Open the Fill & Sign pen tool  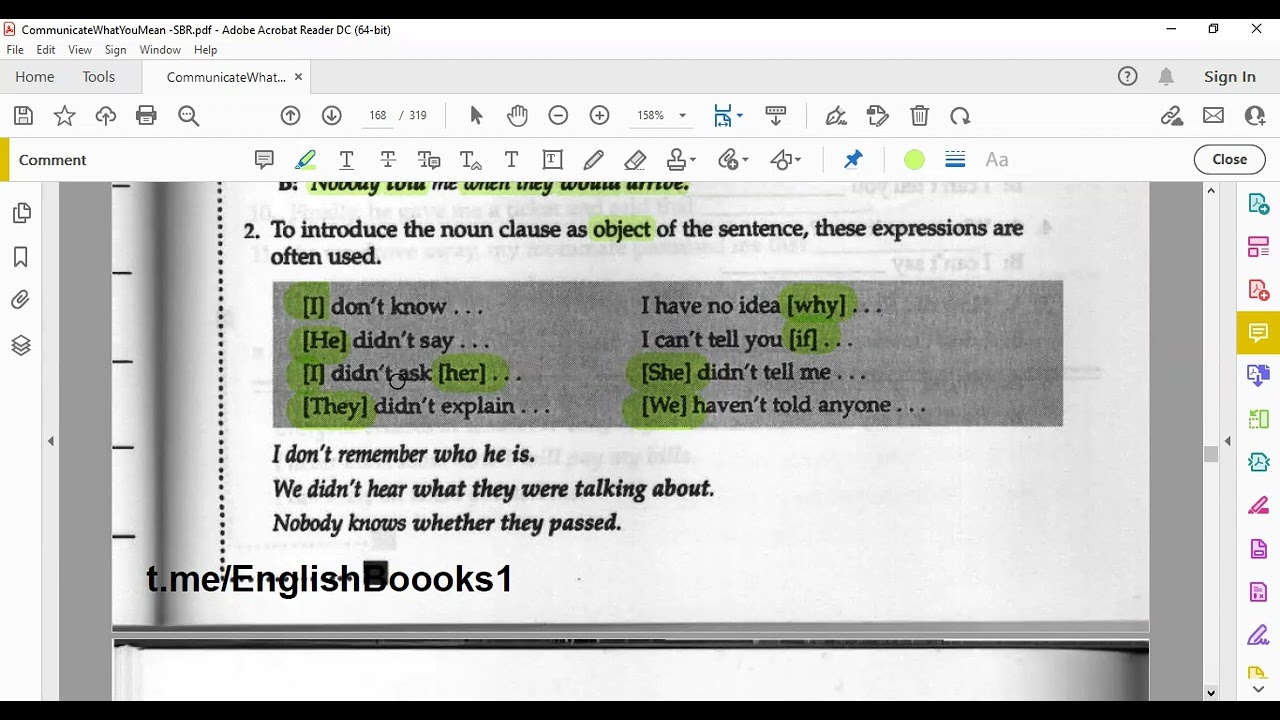click(836, 116)
